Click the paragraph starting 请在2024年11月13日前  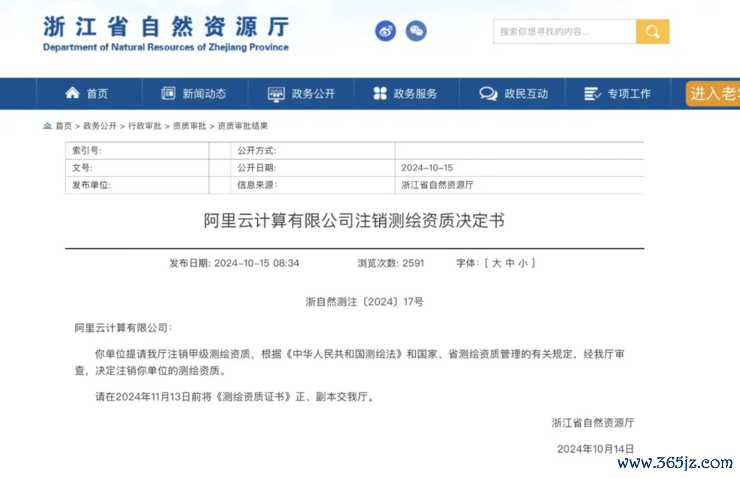point(235,397)
